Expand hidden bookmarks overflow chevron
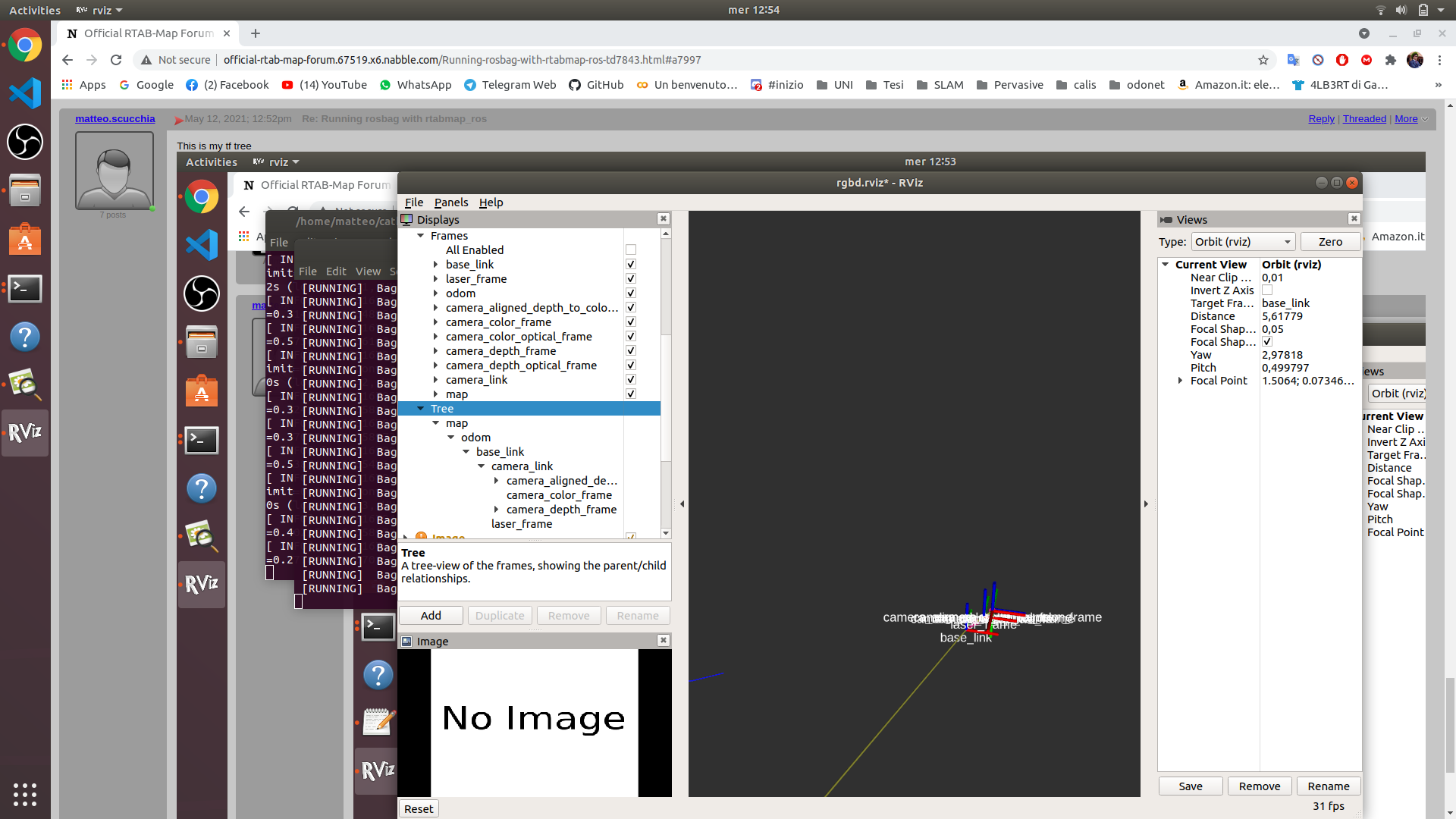 point(1438,85)
